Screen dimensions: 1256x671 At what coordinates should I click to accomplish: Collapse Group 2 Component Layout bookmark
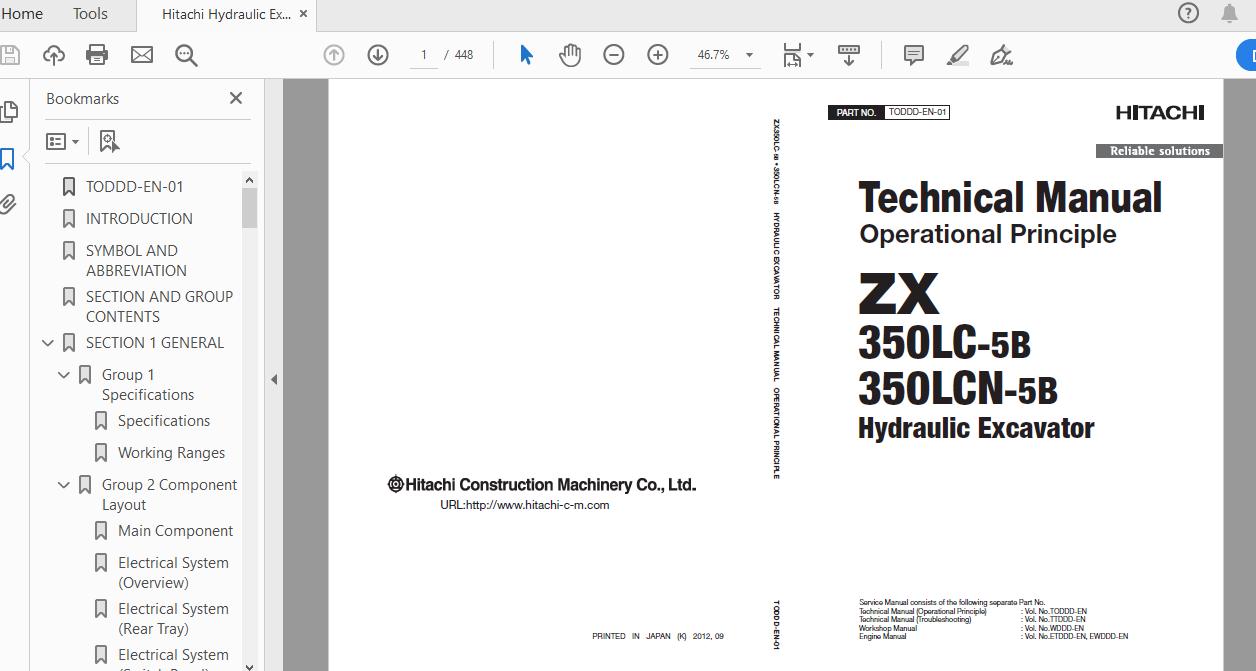click(x=64, y=485)
